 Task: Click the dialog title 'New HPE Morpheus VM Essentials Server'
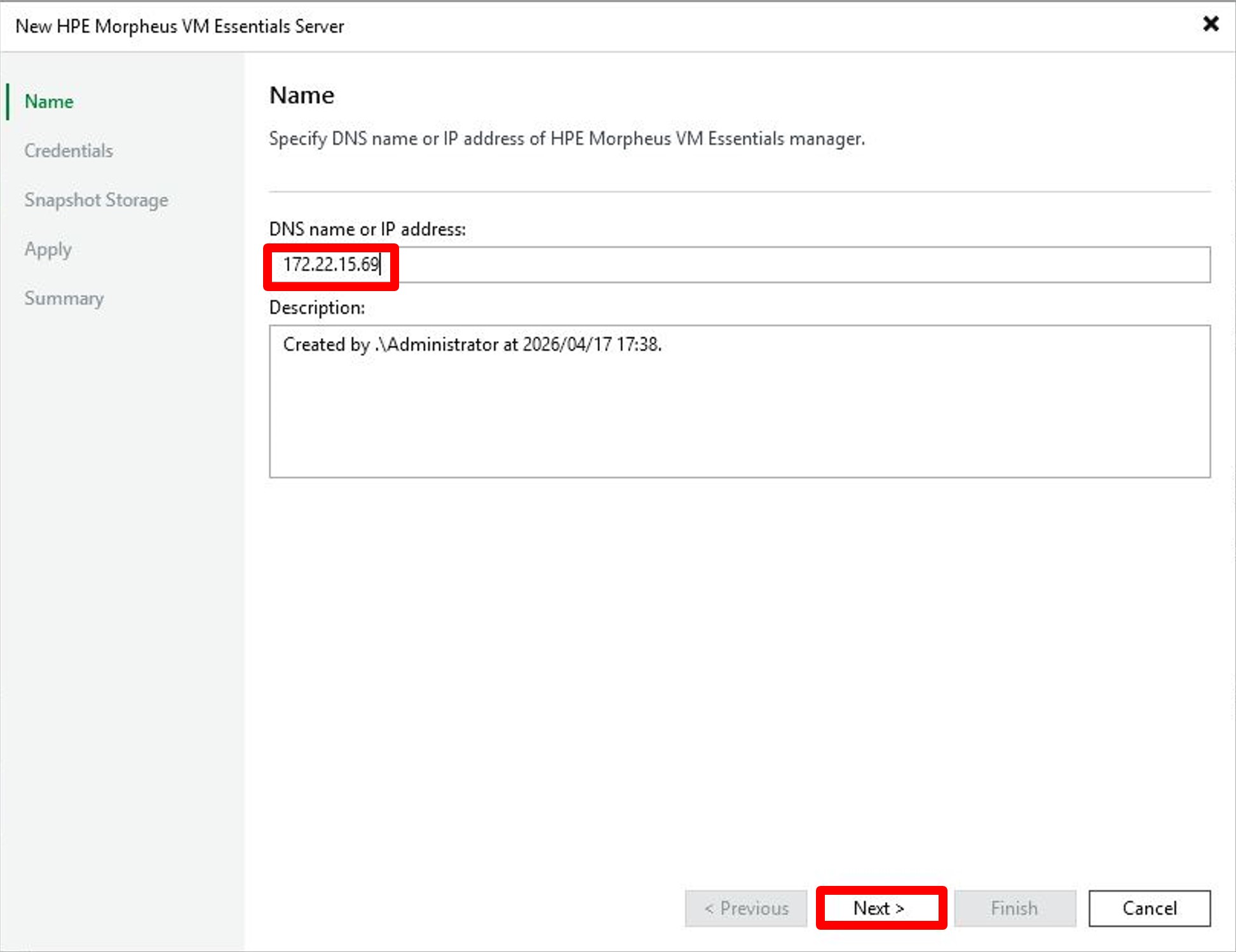tap(180, 26)
